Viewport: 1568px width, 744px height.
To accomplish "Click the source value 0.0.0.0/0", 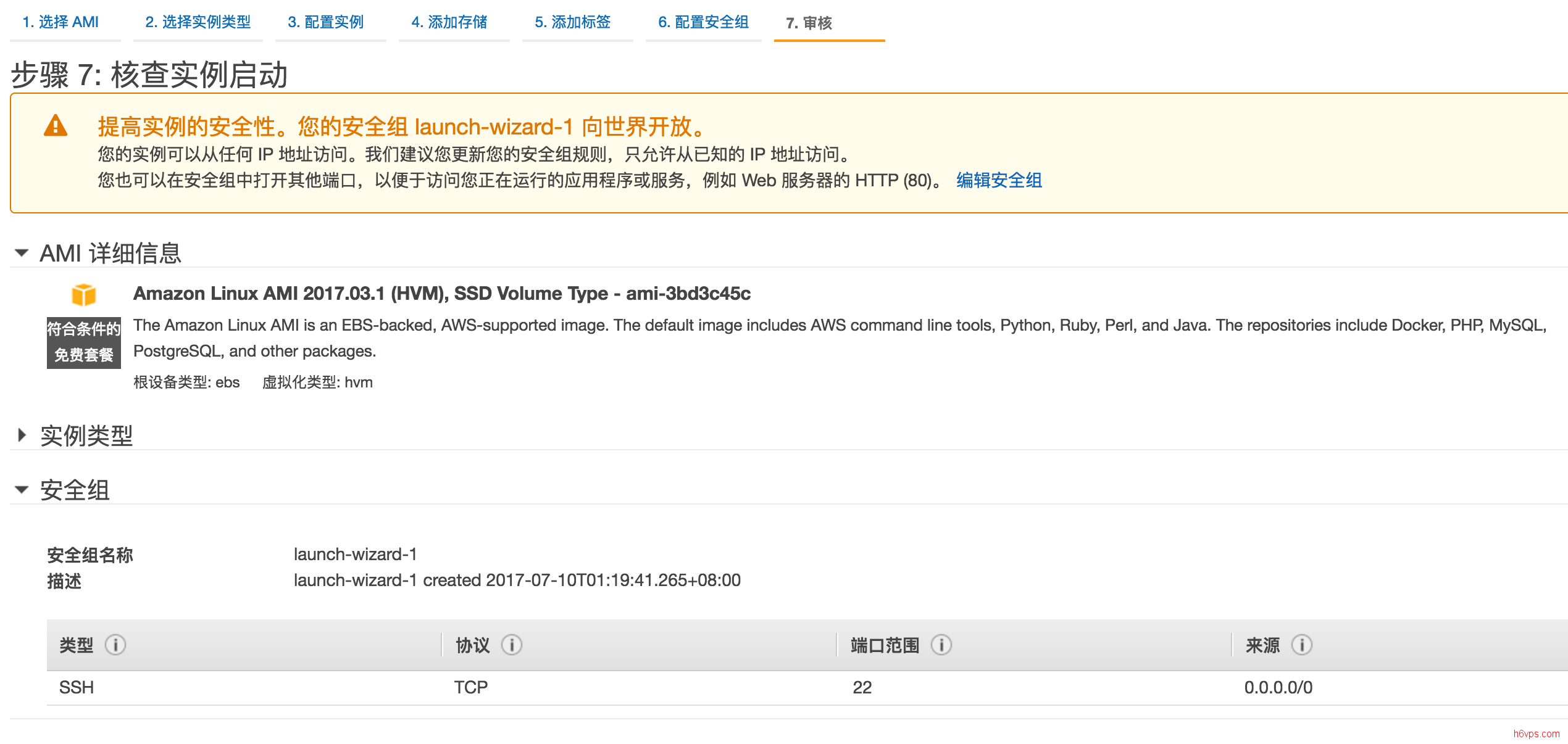I will click(x=1278, y=687).
